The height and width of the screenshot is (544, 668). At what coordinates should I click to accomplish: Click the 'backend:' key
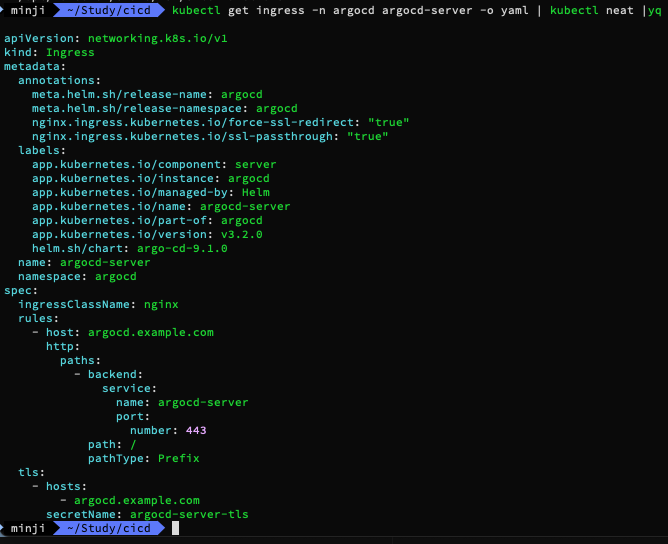[115, 374]
